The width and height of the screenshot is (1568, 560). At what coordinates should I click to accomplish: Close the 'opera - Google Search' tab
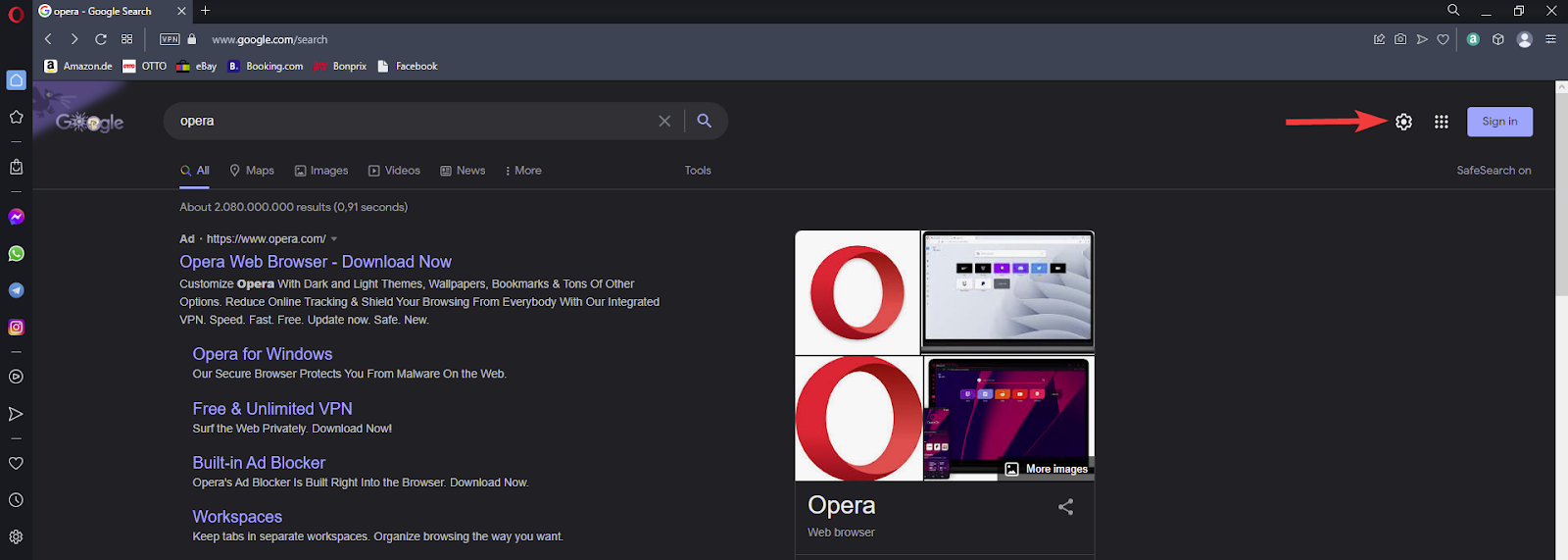[x=181, y=11]
